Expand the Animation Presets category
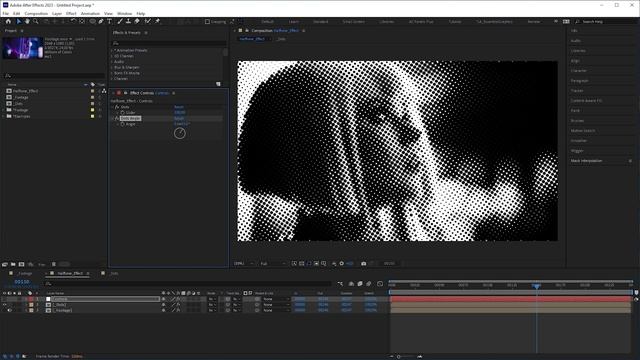 point(112,50)
